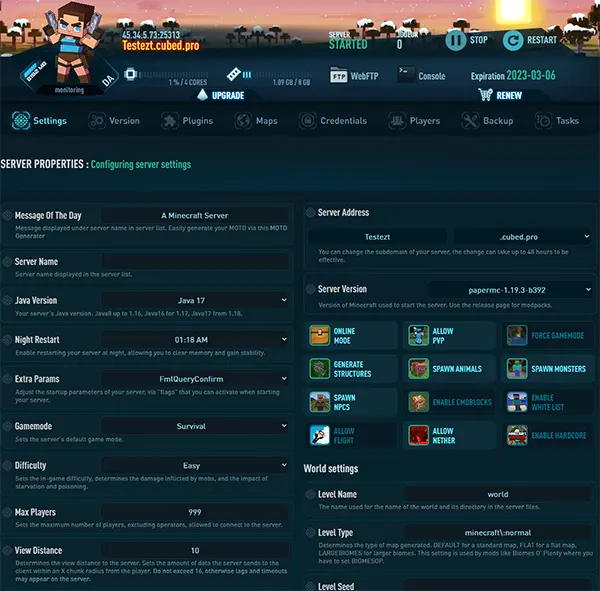
Task: Click the Renew shopping cart icon
Action: (x=486, y=95)
